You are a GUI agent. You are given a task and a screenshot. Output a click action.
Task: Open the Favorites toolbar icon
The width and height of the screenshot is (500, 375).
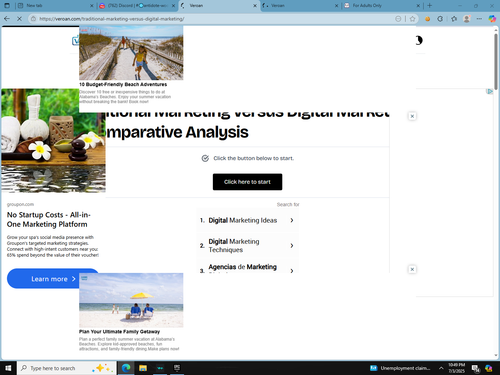pyautogui.click(x=454, y=19)
